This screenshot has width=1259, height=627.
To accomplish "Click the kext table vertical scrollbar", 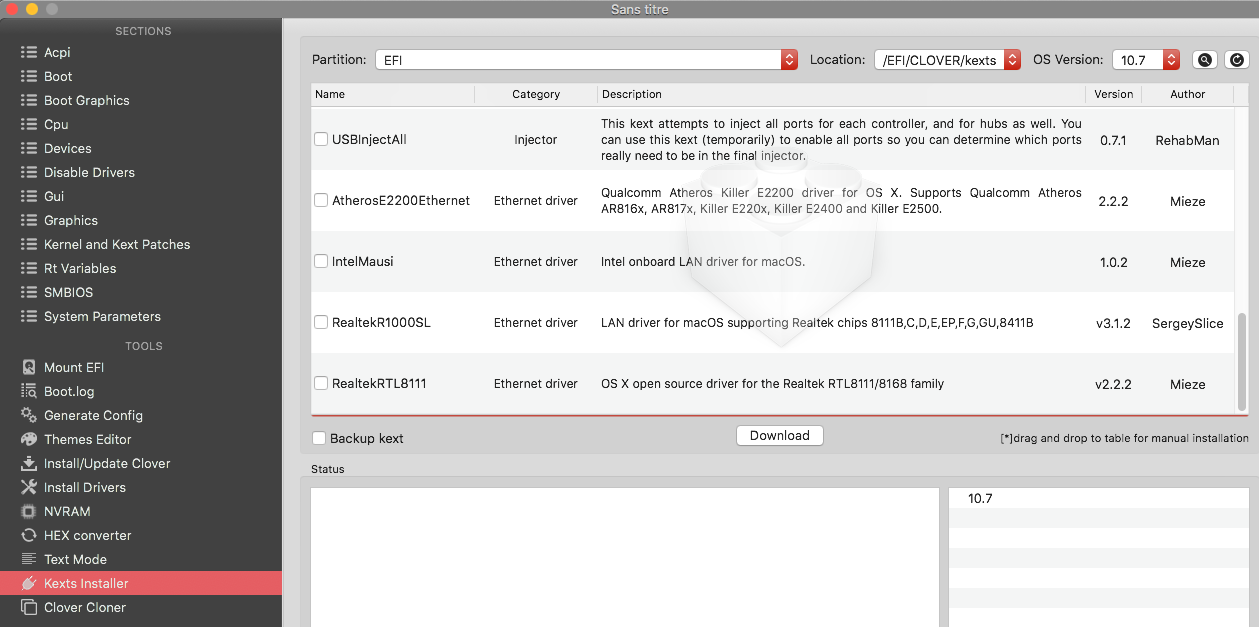I will 1242,360.
